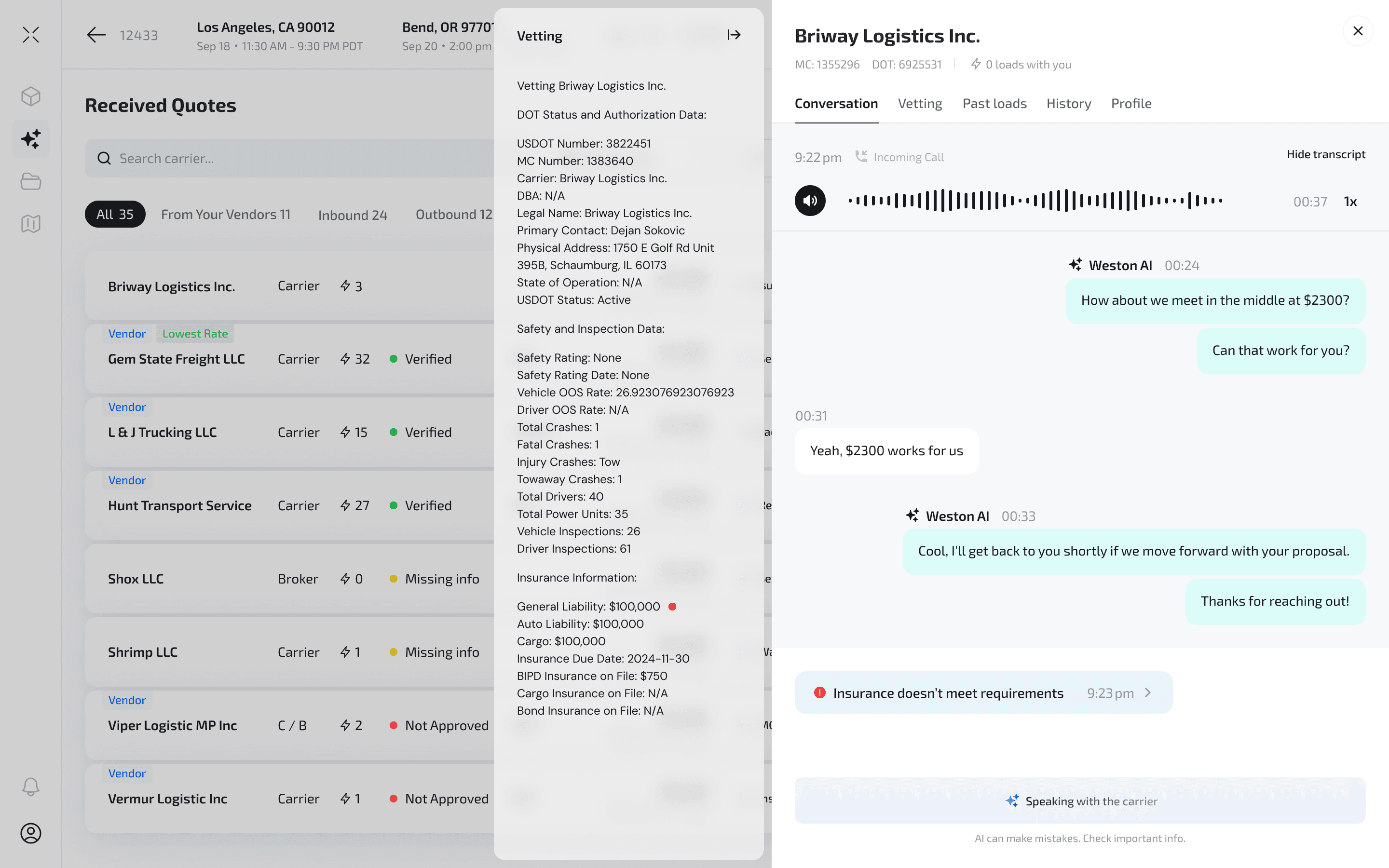Open notifications bell icon

[31, 787]
